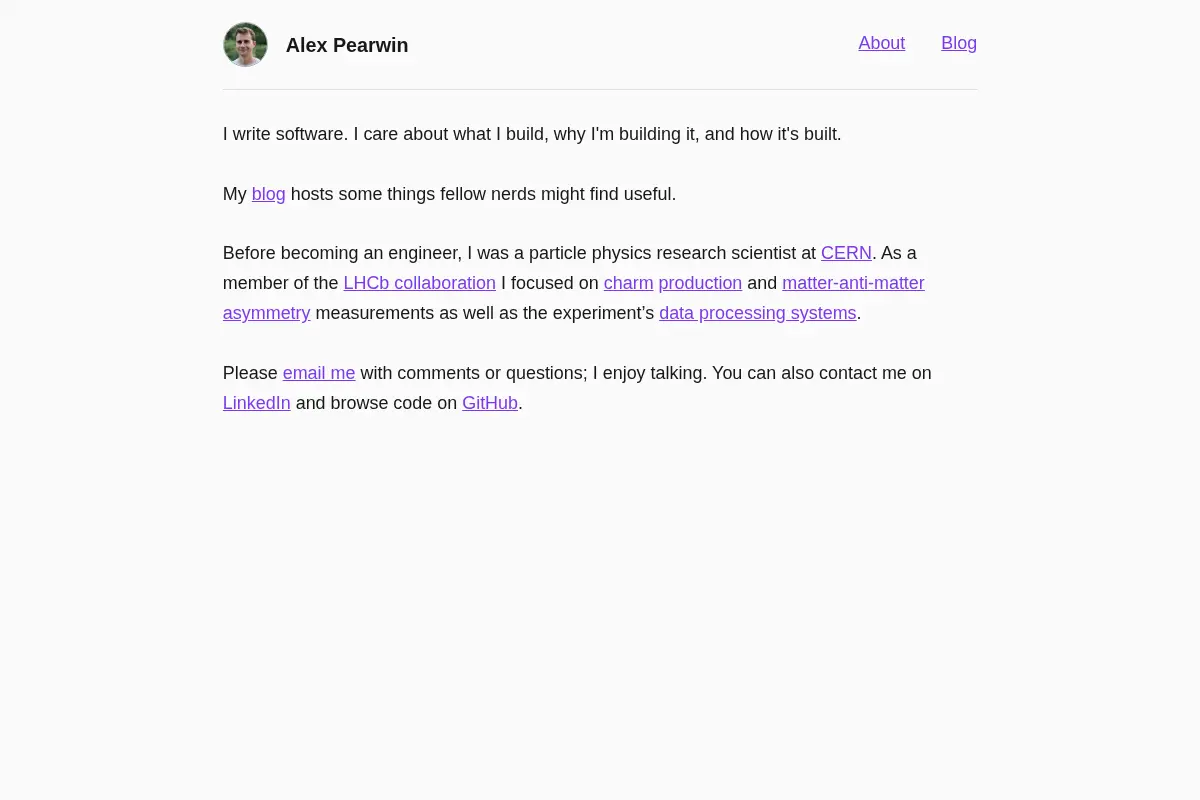Open the 'matter-anti-matter' link text
The width and height of the screenshot is (1200, 800).
pos(853,283)
